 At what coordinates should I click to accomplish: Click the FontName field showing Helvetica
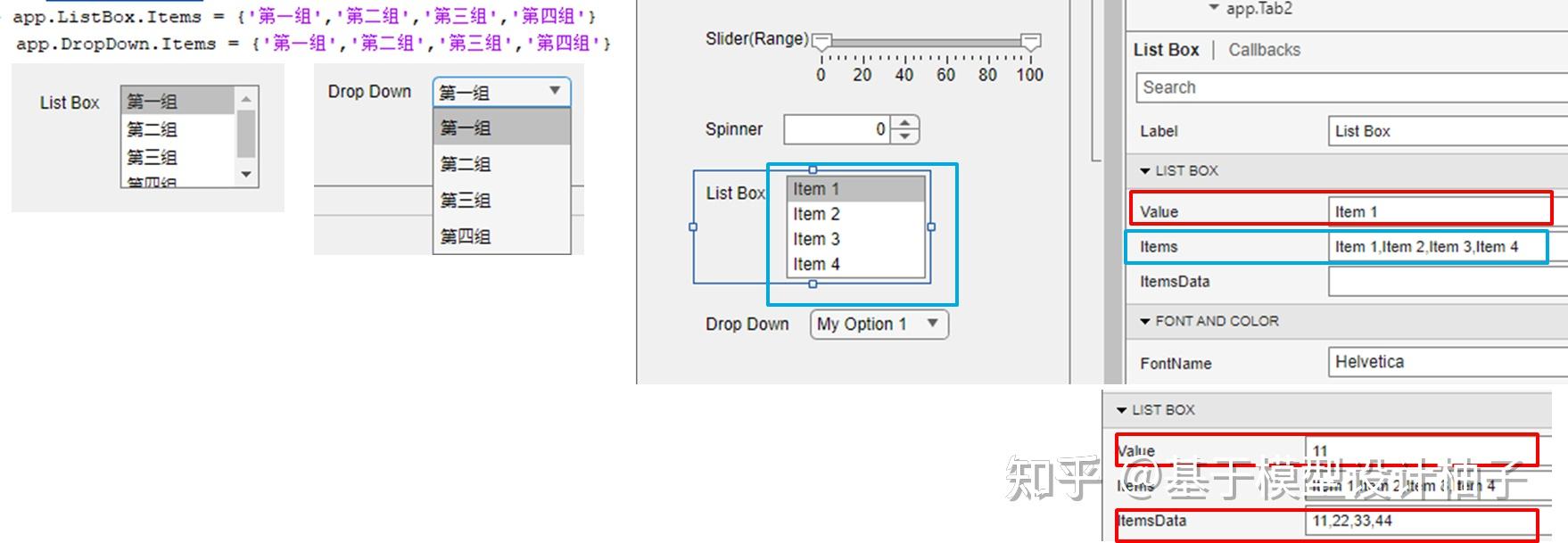1443,362
